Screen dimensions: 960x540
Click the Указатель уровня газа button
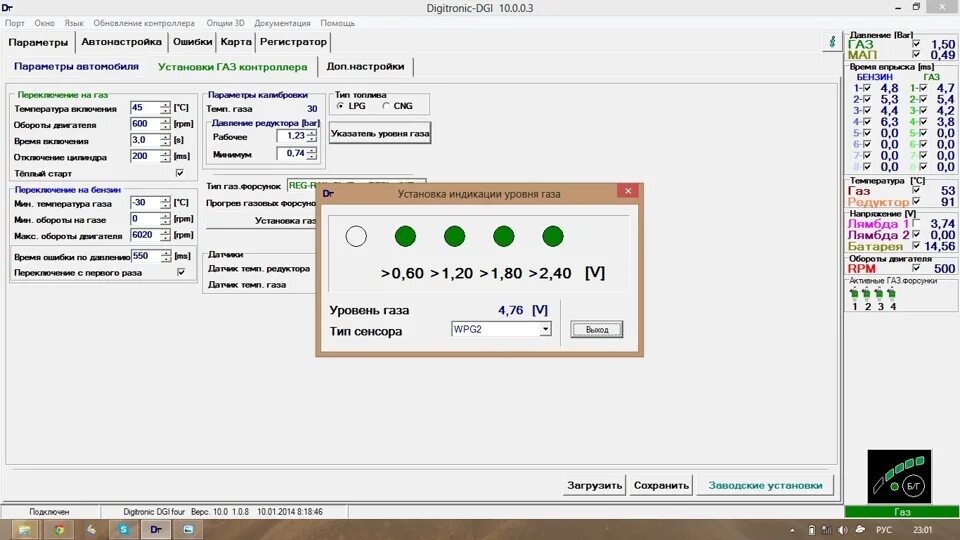point(380,133)
